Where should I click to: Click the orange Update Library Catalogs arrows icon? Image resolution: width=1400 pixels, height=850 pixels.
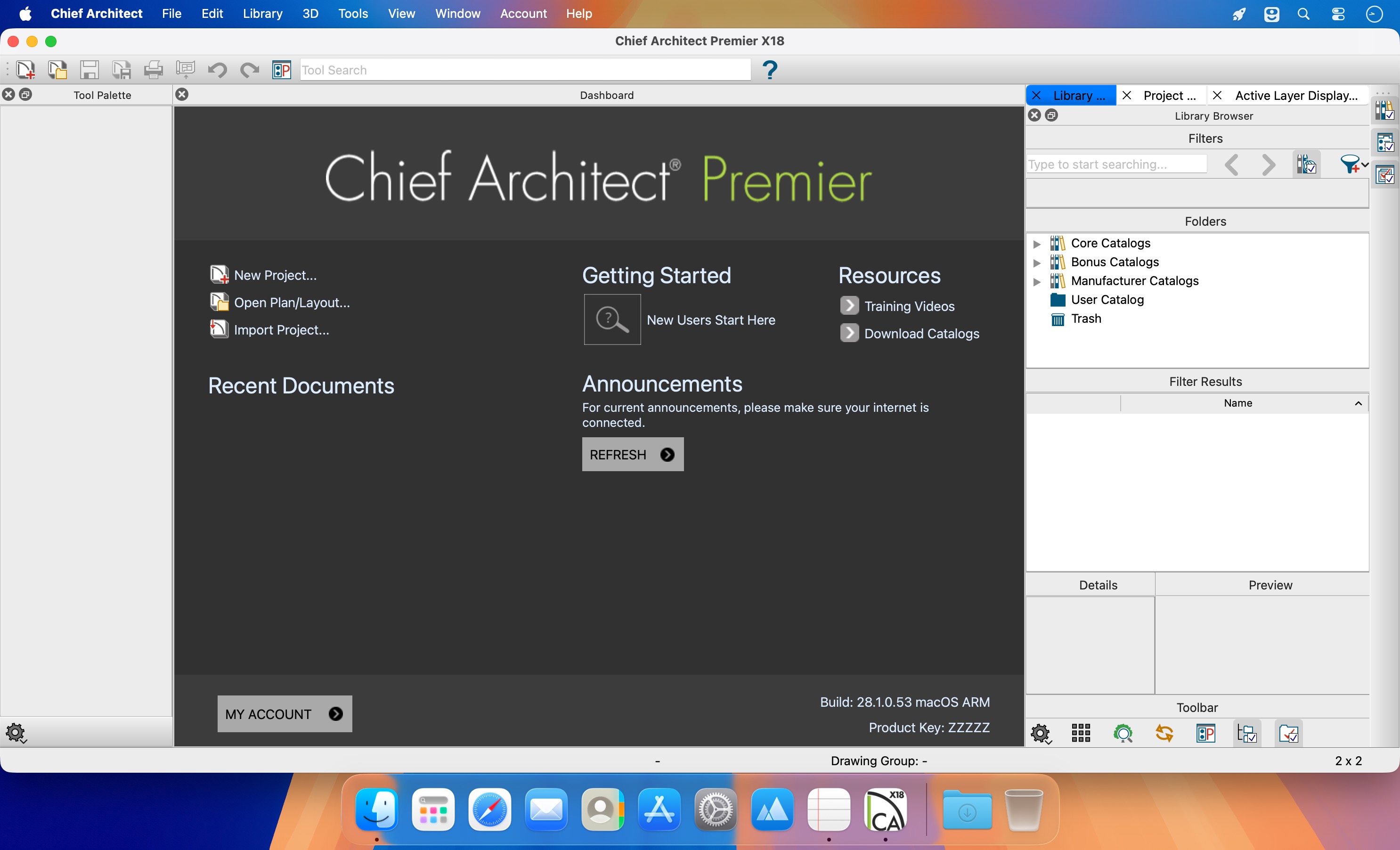(x=1164, y=733)
